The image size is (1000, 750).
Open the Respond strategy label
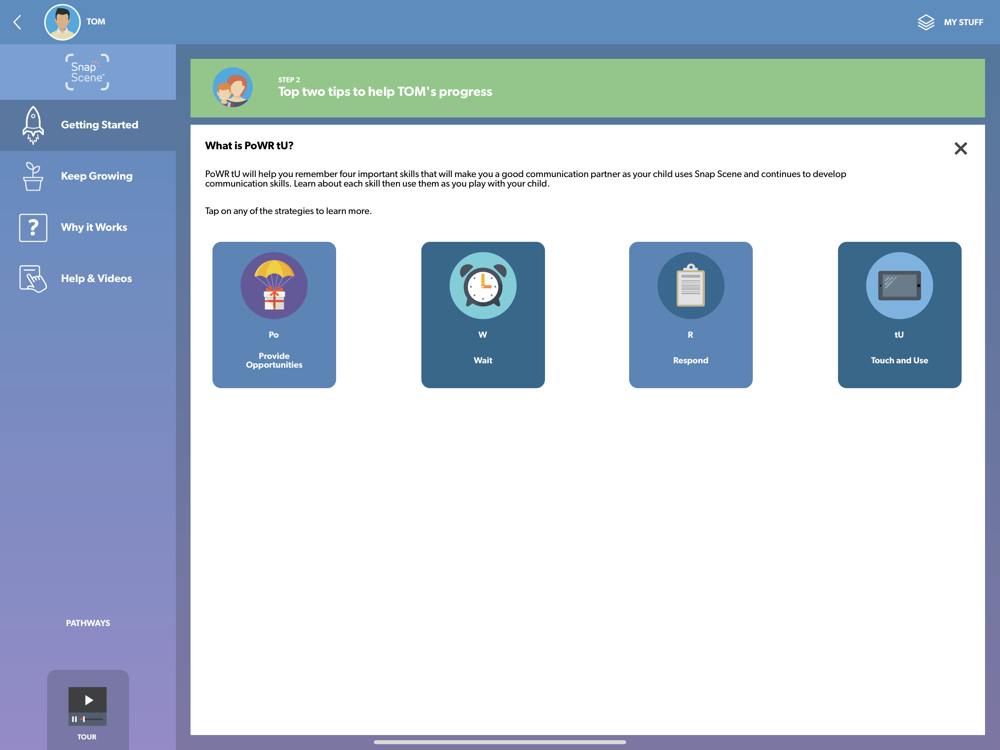tap(691, 360)
